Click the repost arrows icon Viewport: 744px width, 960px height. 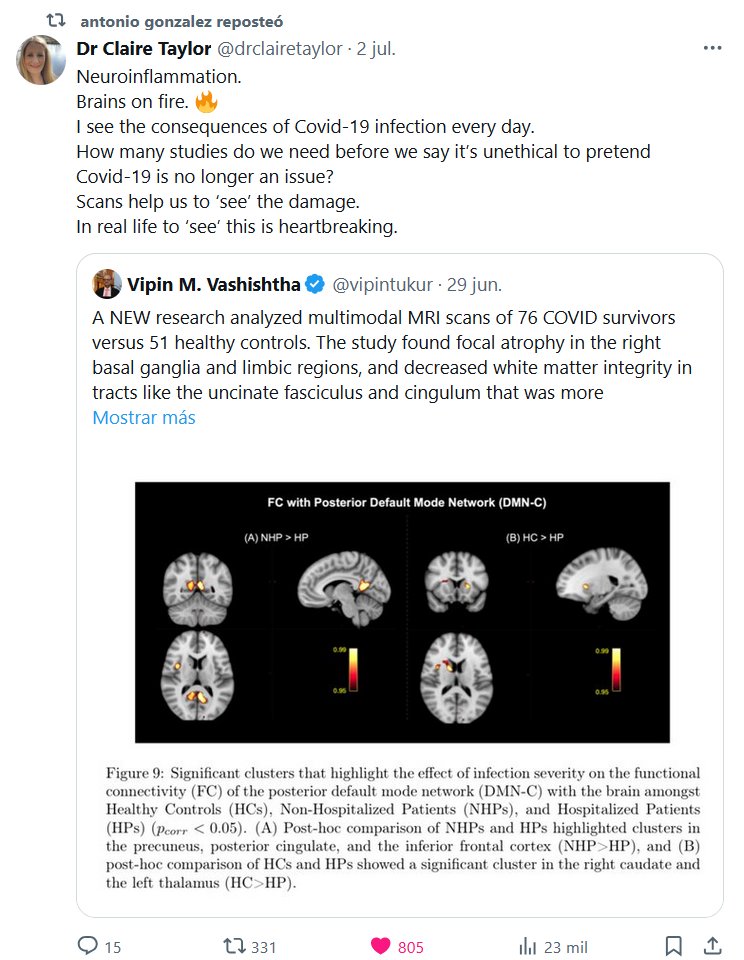click(233, 946)
